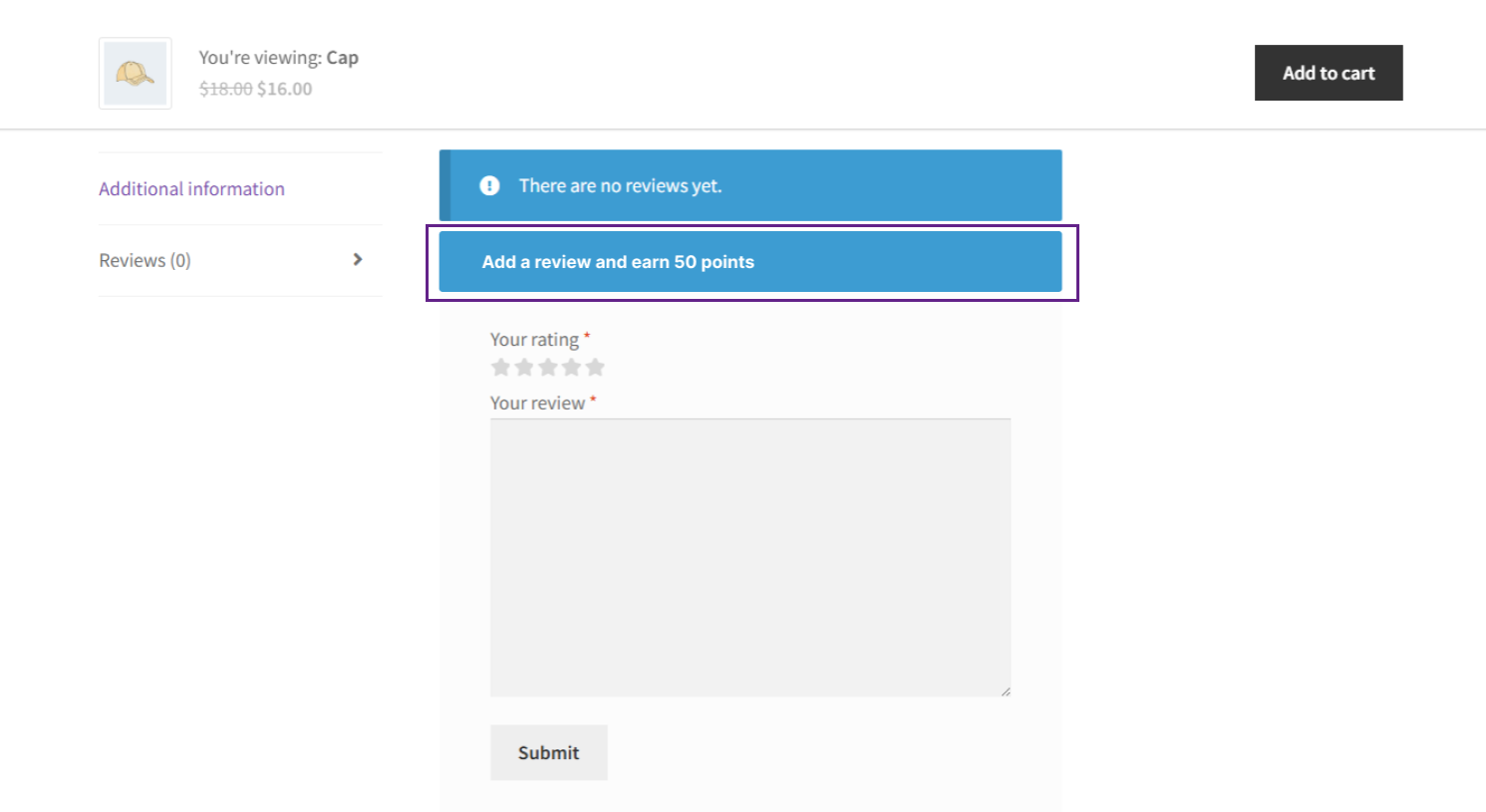The height and width of the screenshot is (812, 1486).
Task: Click the Cap product name in the header
Action: (342, 58)
